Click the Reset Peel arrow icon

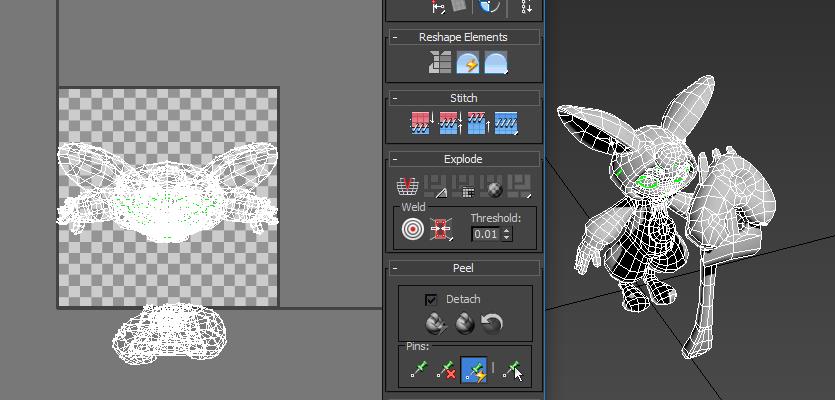(492, 323)
